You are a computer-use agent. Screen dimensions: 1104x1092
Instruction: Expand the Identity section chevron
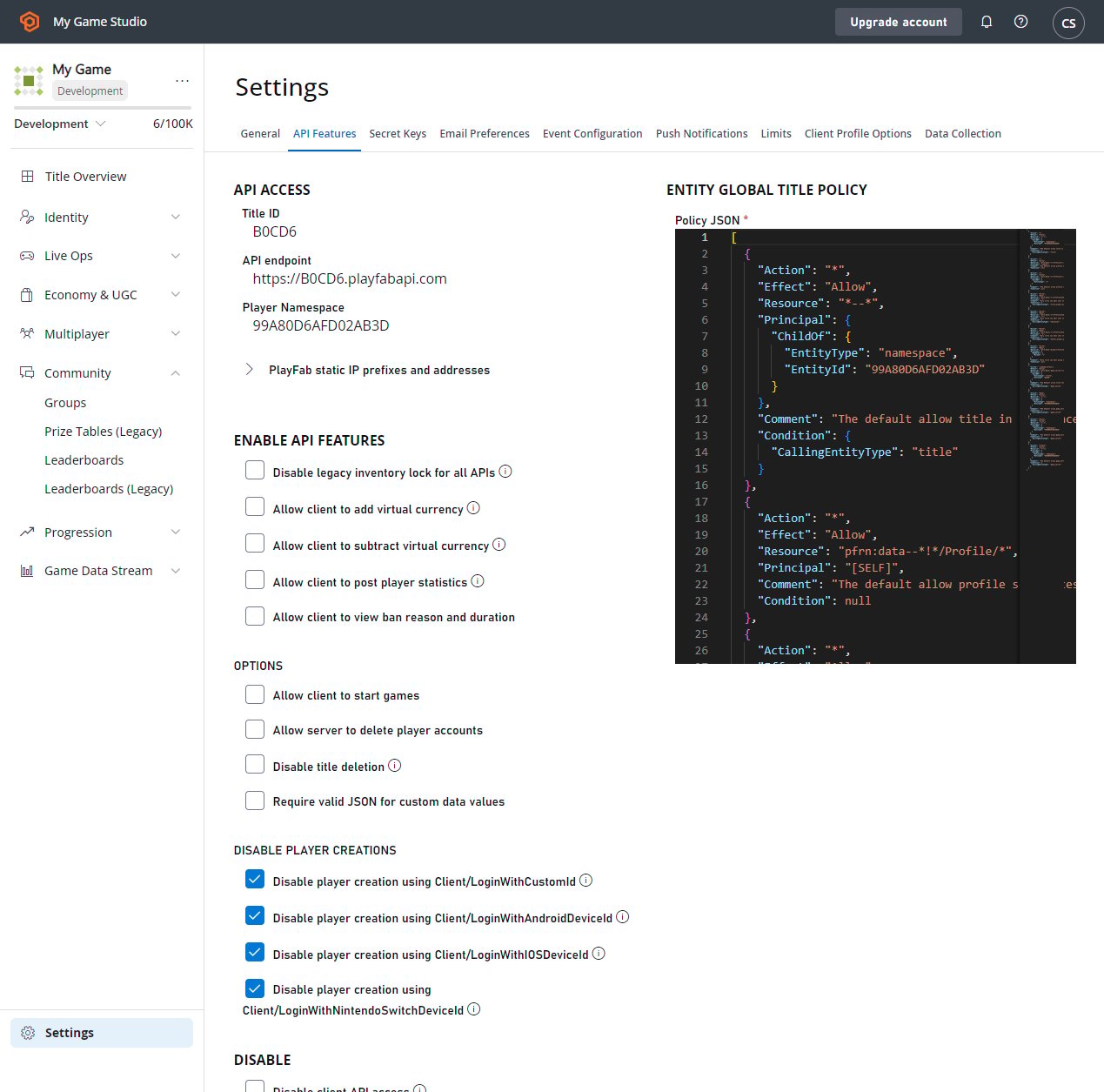coord(176,218)
